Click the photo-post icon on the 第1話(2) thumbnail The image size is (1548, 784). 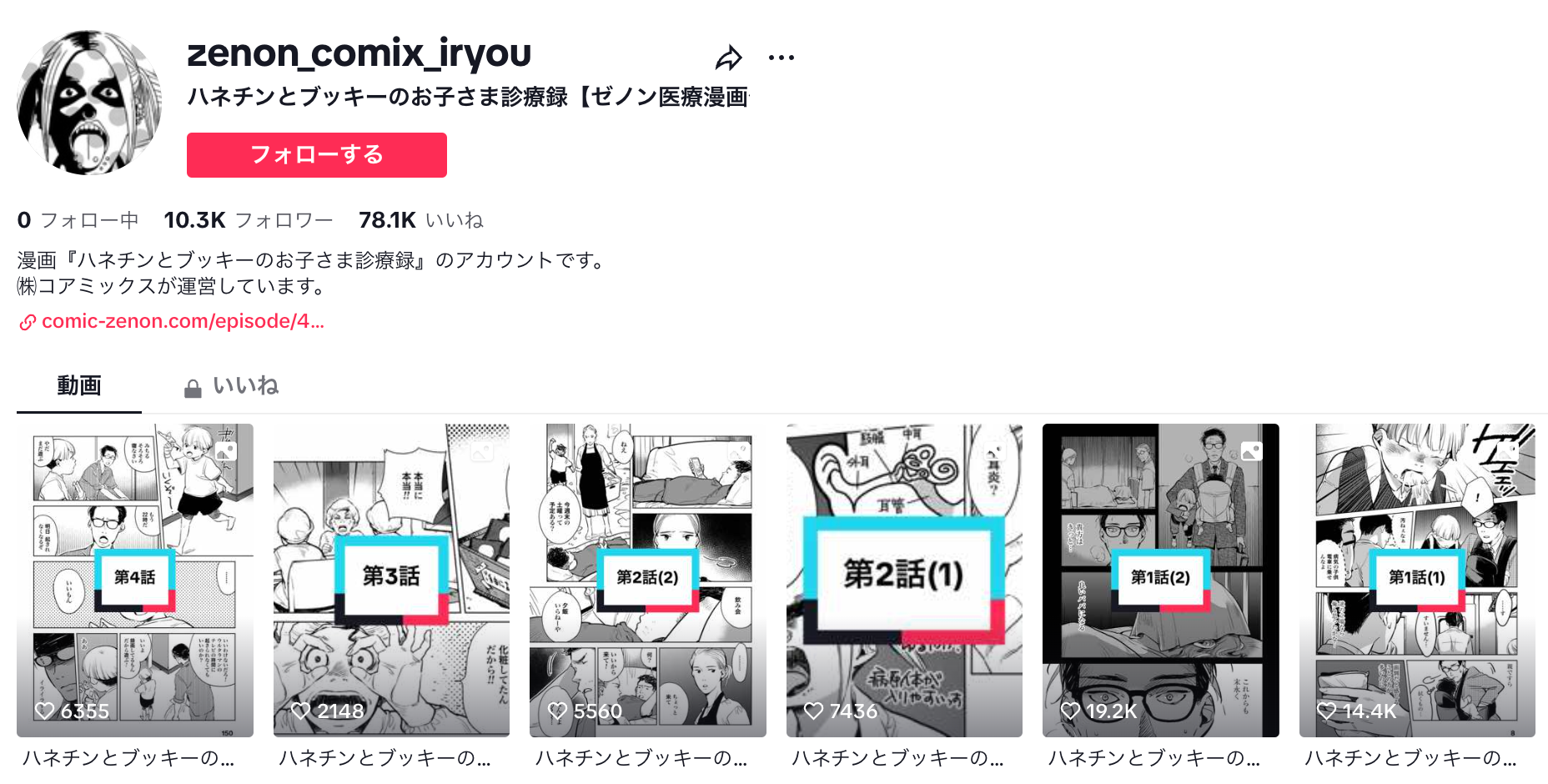1251,451
